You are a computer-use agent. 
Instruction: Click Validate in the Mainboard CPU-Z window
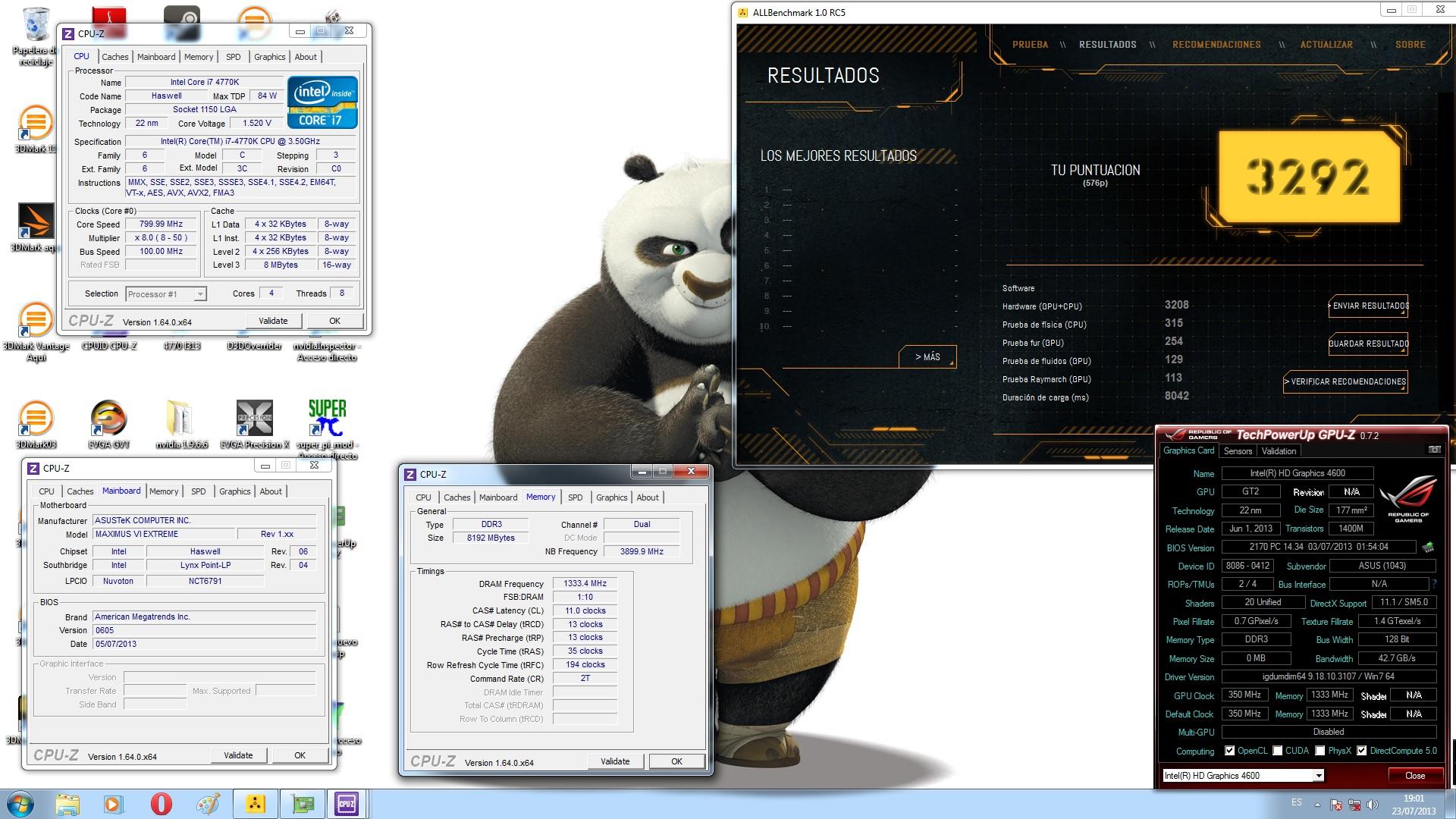click(238, 755)
